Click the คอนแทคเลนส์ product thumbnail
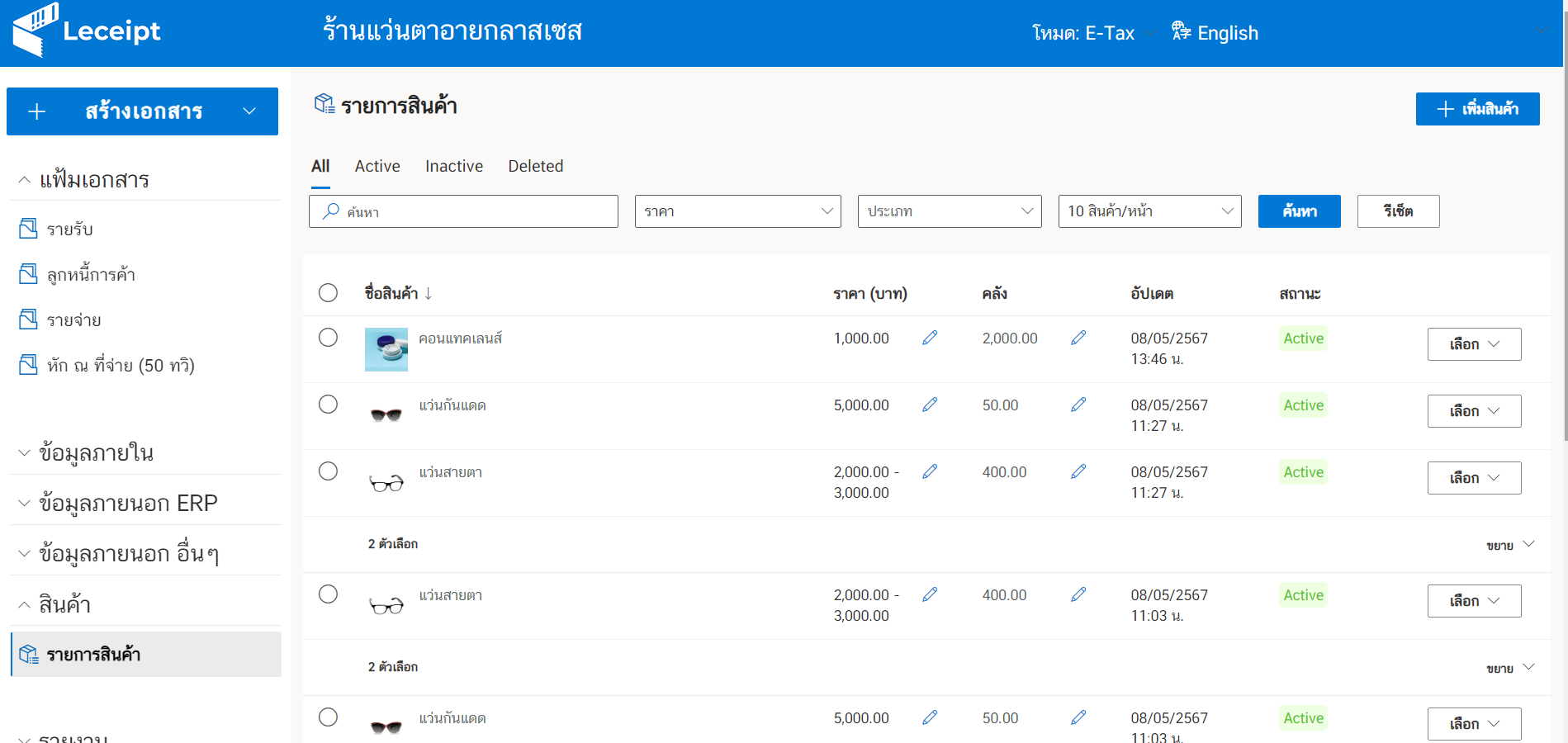1568x743 pixels. pos(386,349)
